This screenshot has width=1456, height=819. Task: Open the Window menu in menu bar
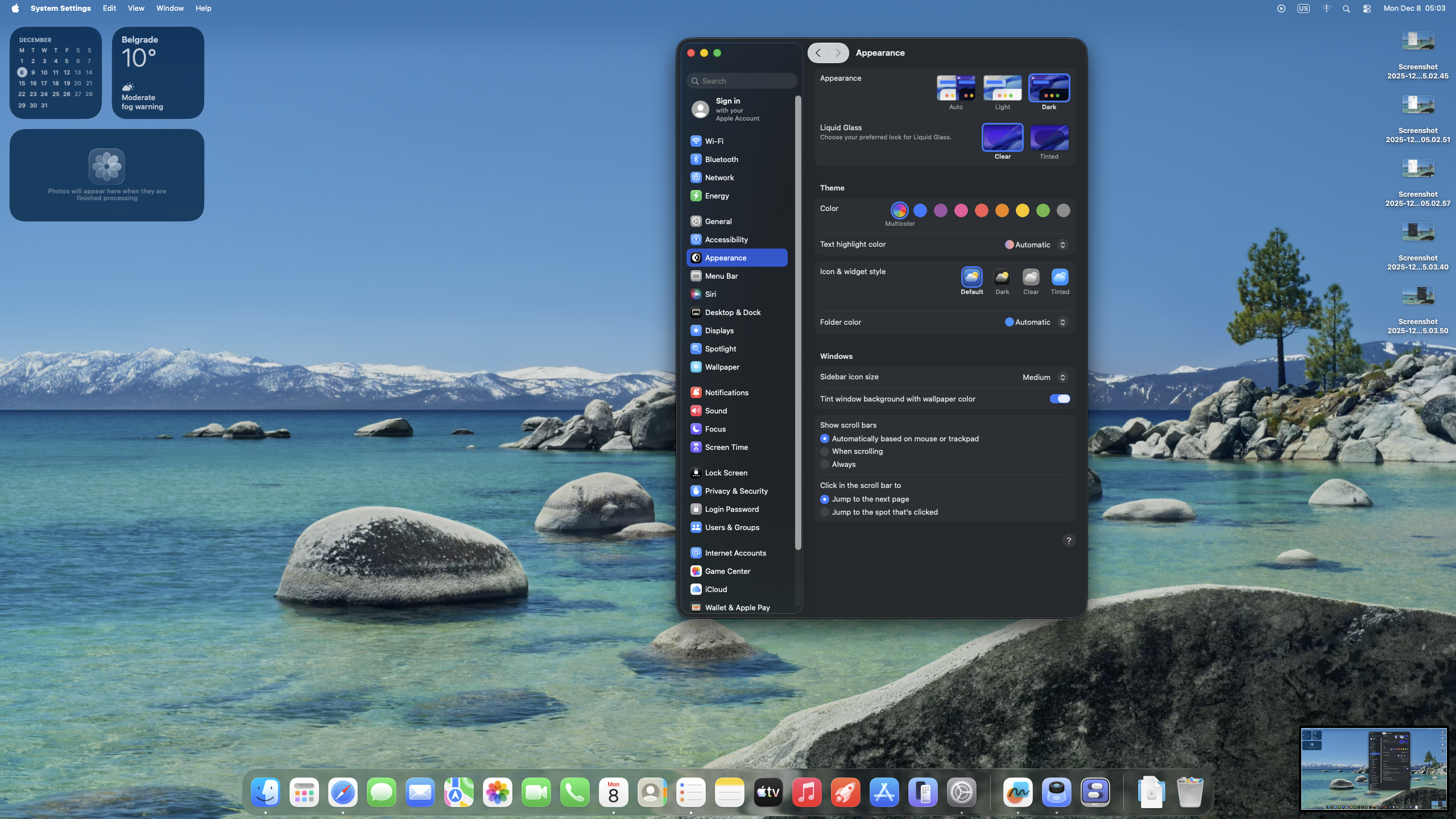point(169,8)
